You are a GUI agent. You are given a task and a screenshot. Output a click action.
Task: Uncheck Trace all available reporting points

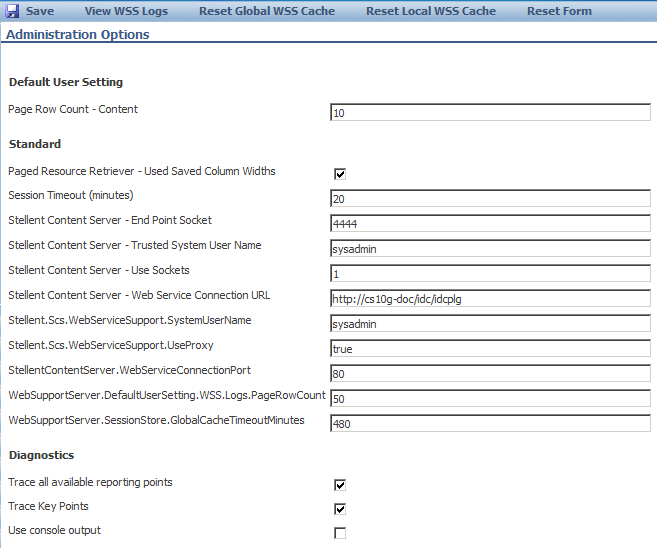[340, 485]
